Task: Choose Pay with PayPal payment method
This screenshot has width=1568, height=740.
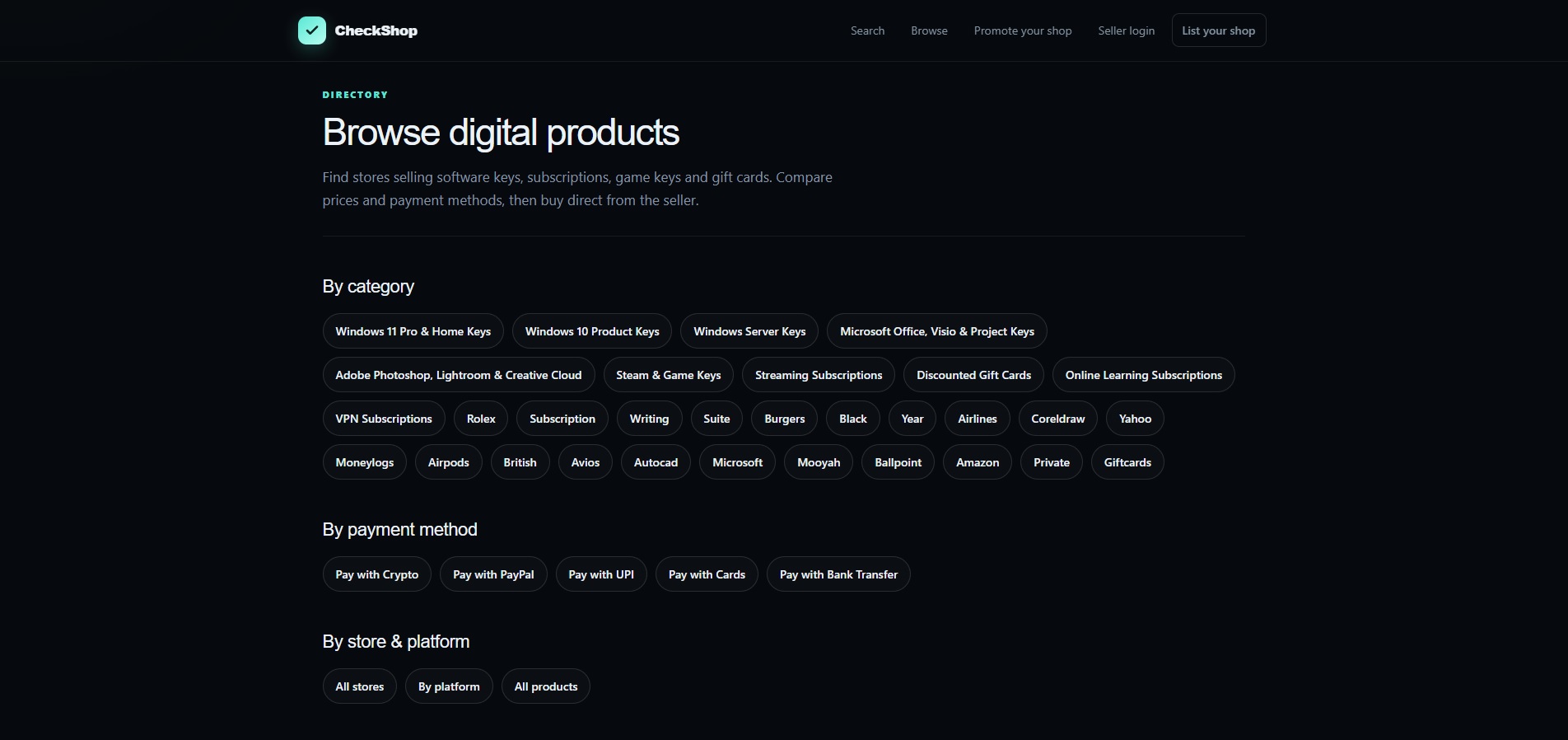Action: tap(493, 574)
